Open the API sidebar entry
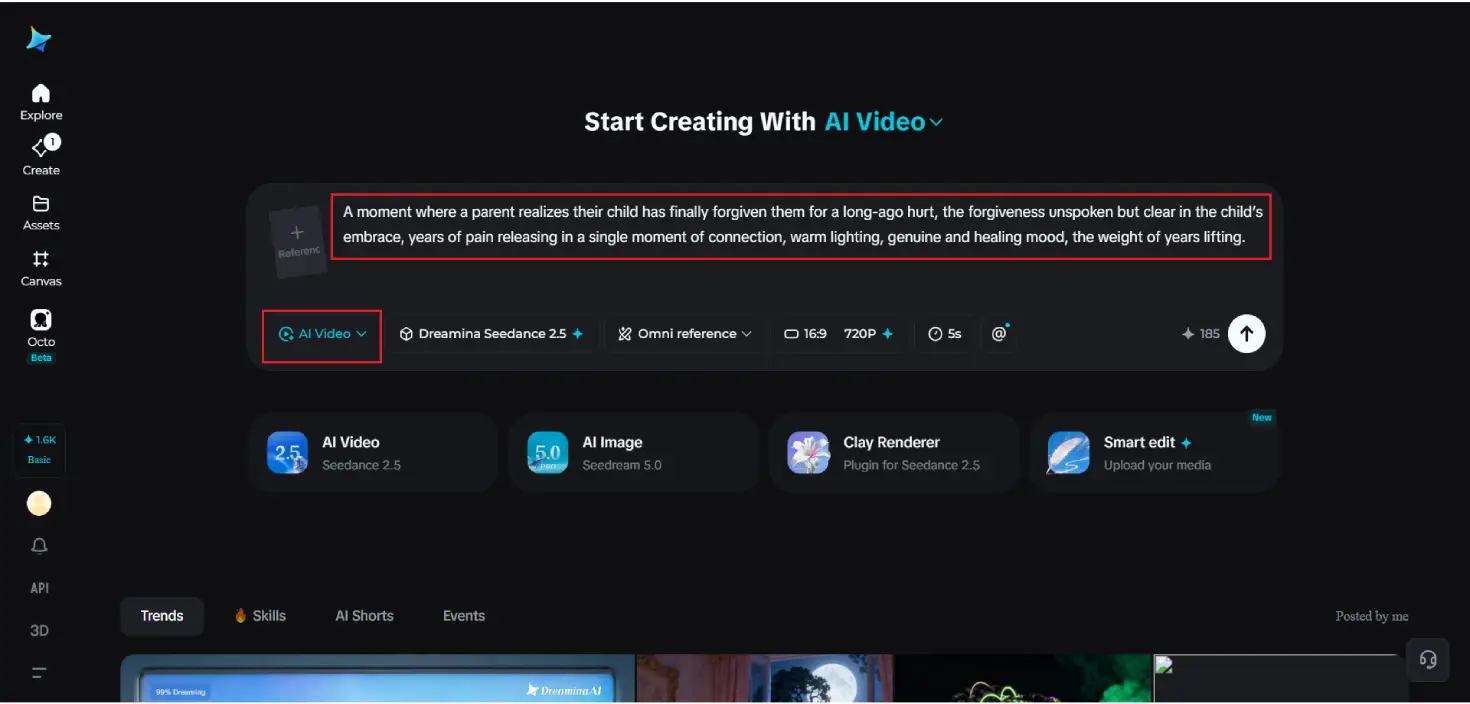 point(39,588)
